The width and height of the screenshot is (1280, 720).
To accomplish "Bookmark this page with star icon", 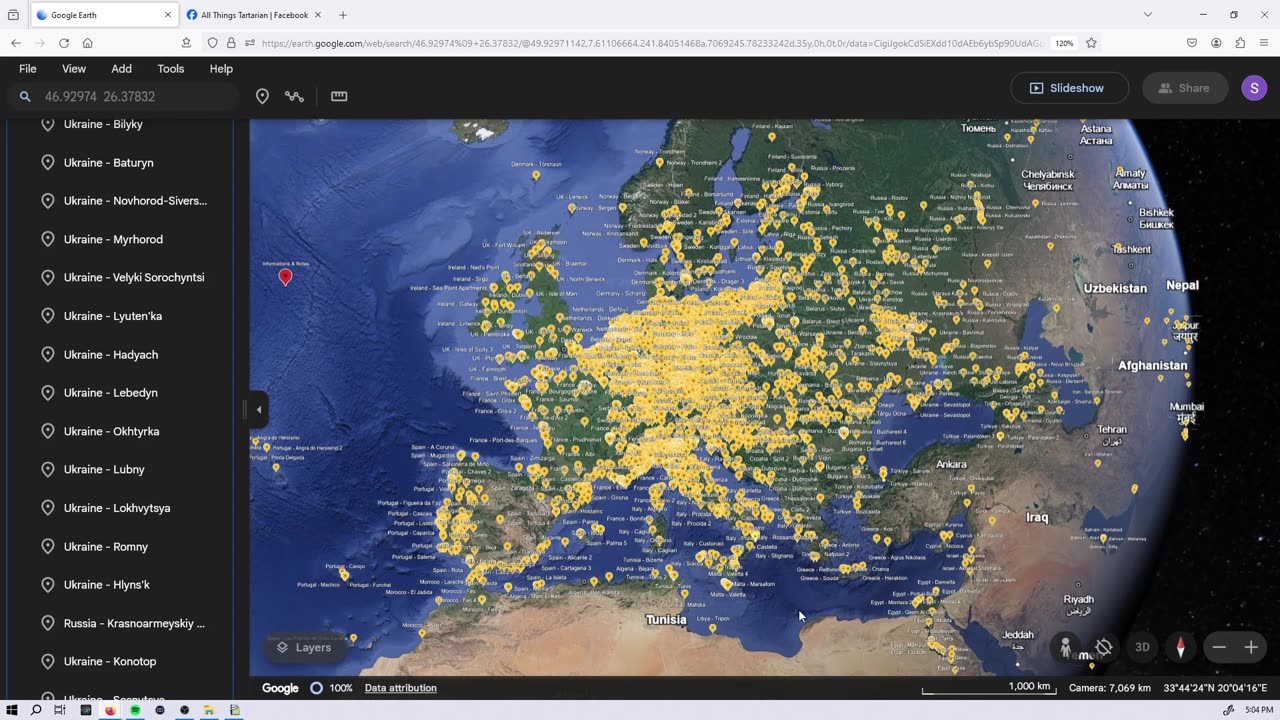I will (1091, 43).
